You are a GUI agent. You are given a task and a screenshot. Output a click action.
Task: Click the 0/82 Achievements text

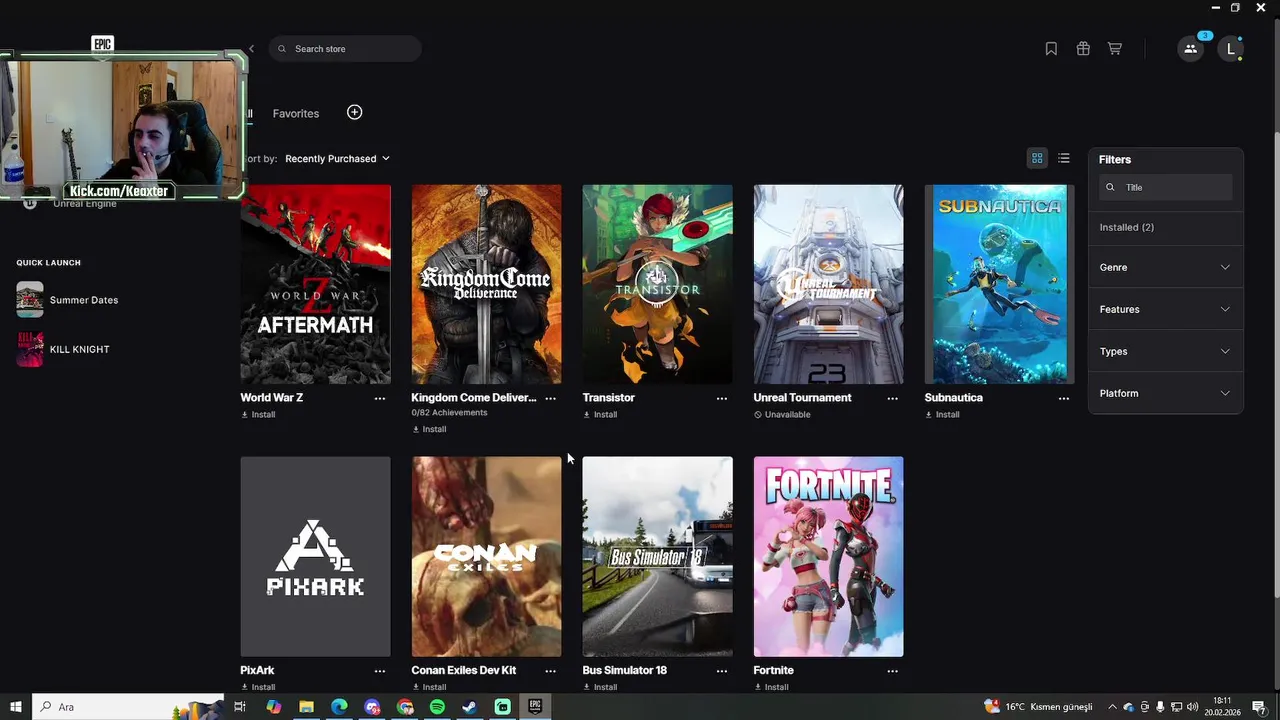[x=449, y=413]
